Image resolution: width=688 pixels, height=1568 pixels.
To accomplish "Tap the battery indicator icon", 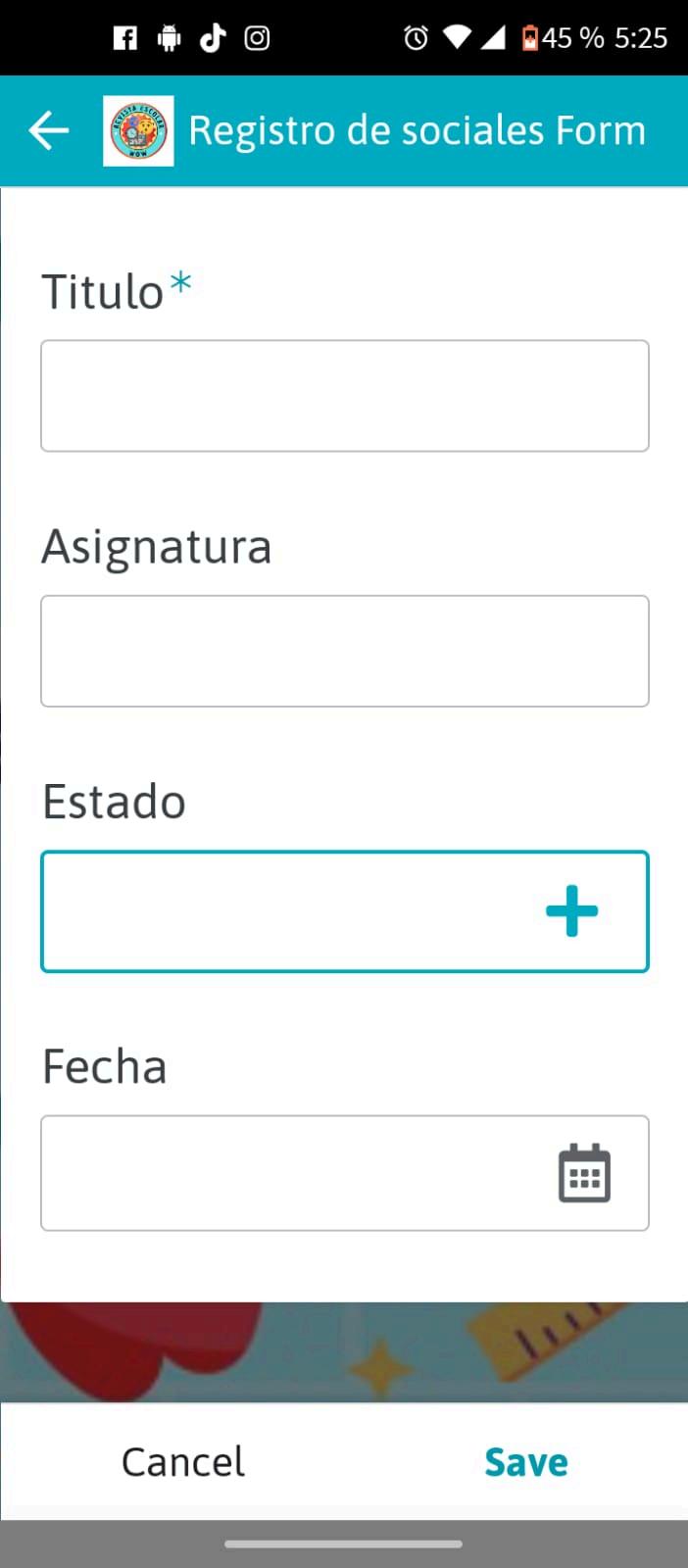I will [529, 38].
